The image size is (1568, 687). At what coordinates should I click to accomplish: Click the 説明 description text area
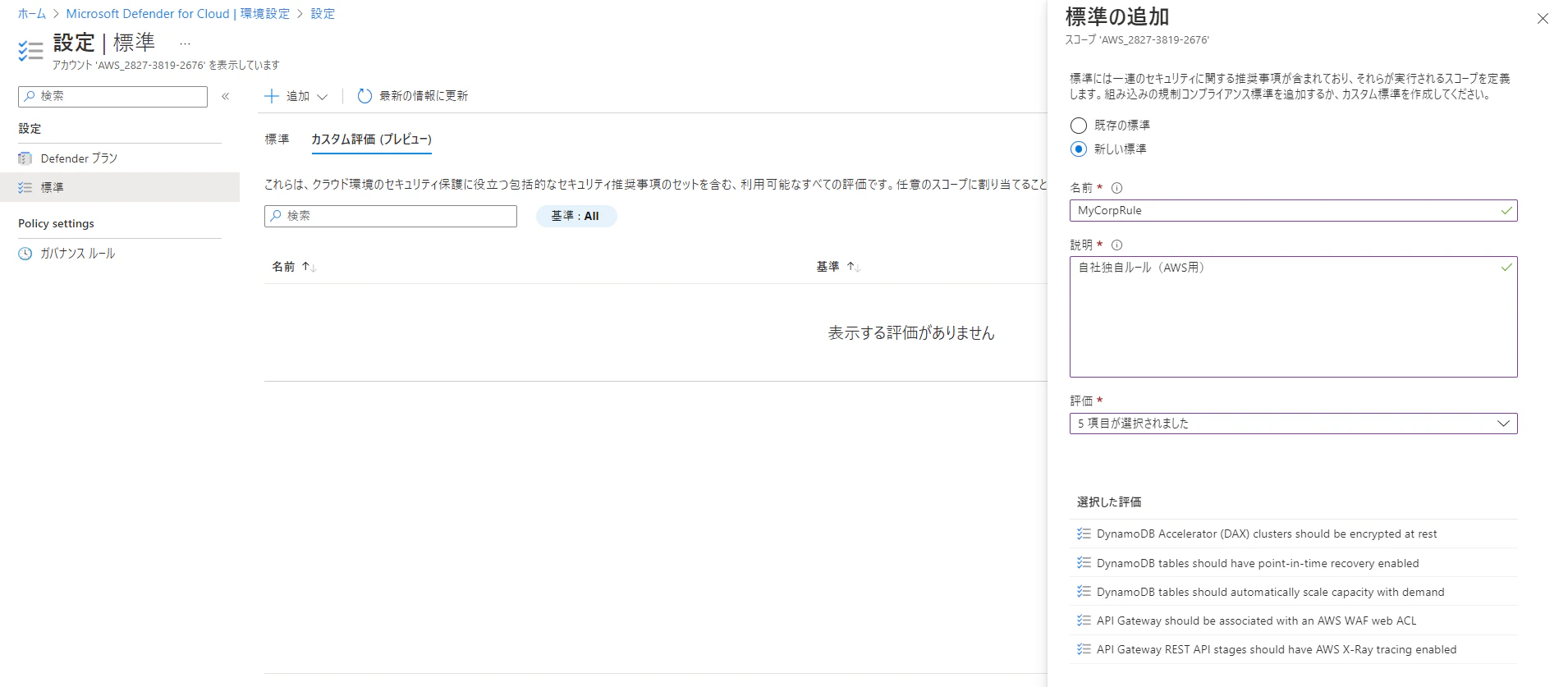tap(1293, 317)
